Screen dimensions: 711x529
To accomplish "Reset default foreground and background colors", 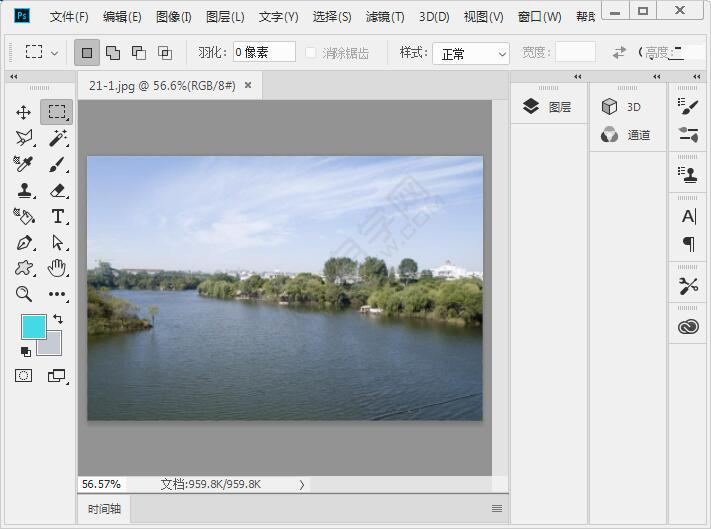I will coord(26,351).
